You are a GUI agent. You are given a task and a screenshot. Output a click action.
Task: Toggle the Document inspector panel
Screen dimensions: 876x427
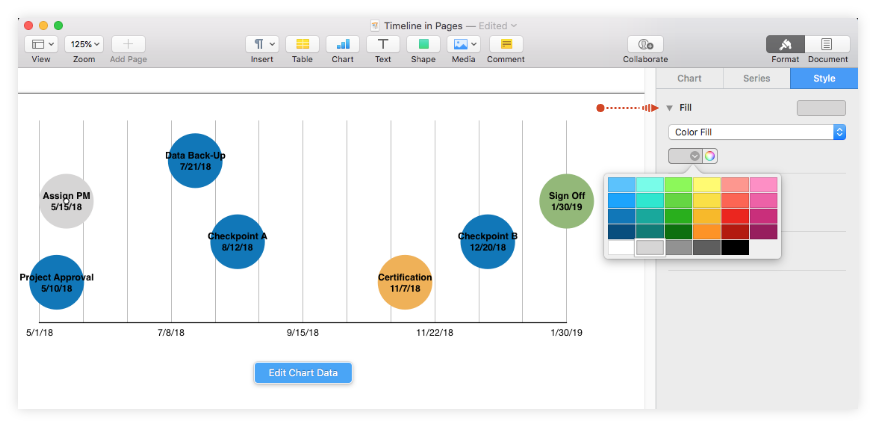[828, 44]
